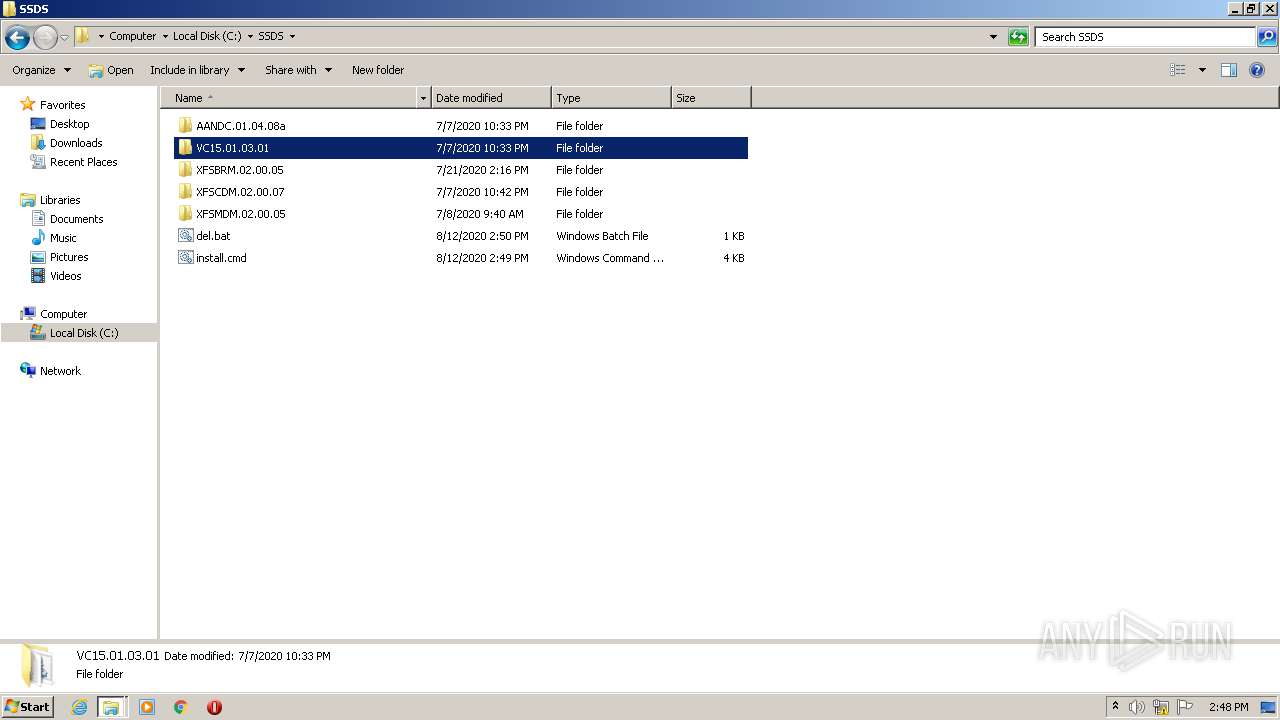Create a New folder
1280x720 pixels.
(x=378, y=70)
